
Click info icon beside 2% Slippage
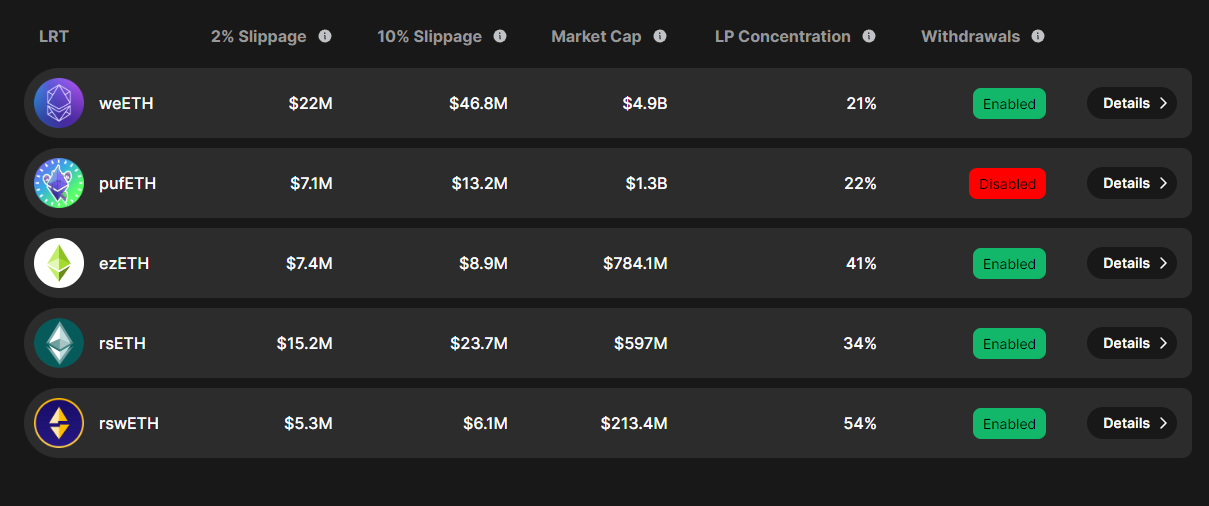pyautogui.click(x=325, y=36)
